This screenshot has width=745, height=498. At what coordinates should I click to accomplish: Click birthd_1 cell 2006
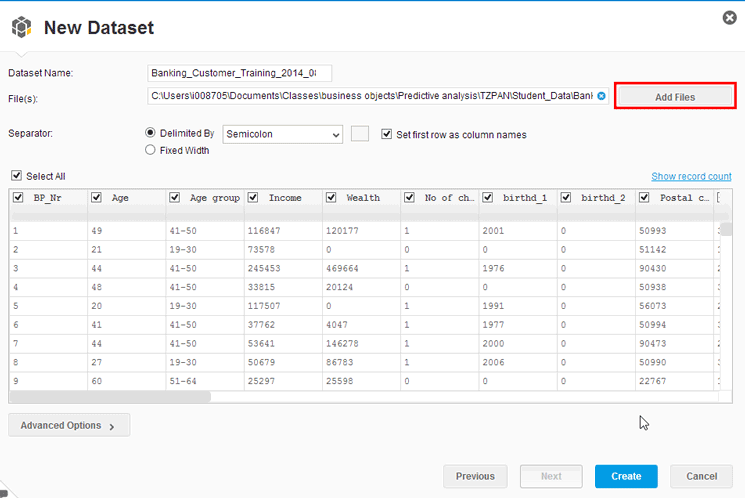[493, 362]
